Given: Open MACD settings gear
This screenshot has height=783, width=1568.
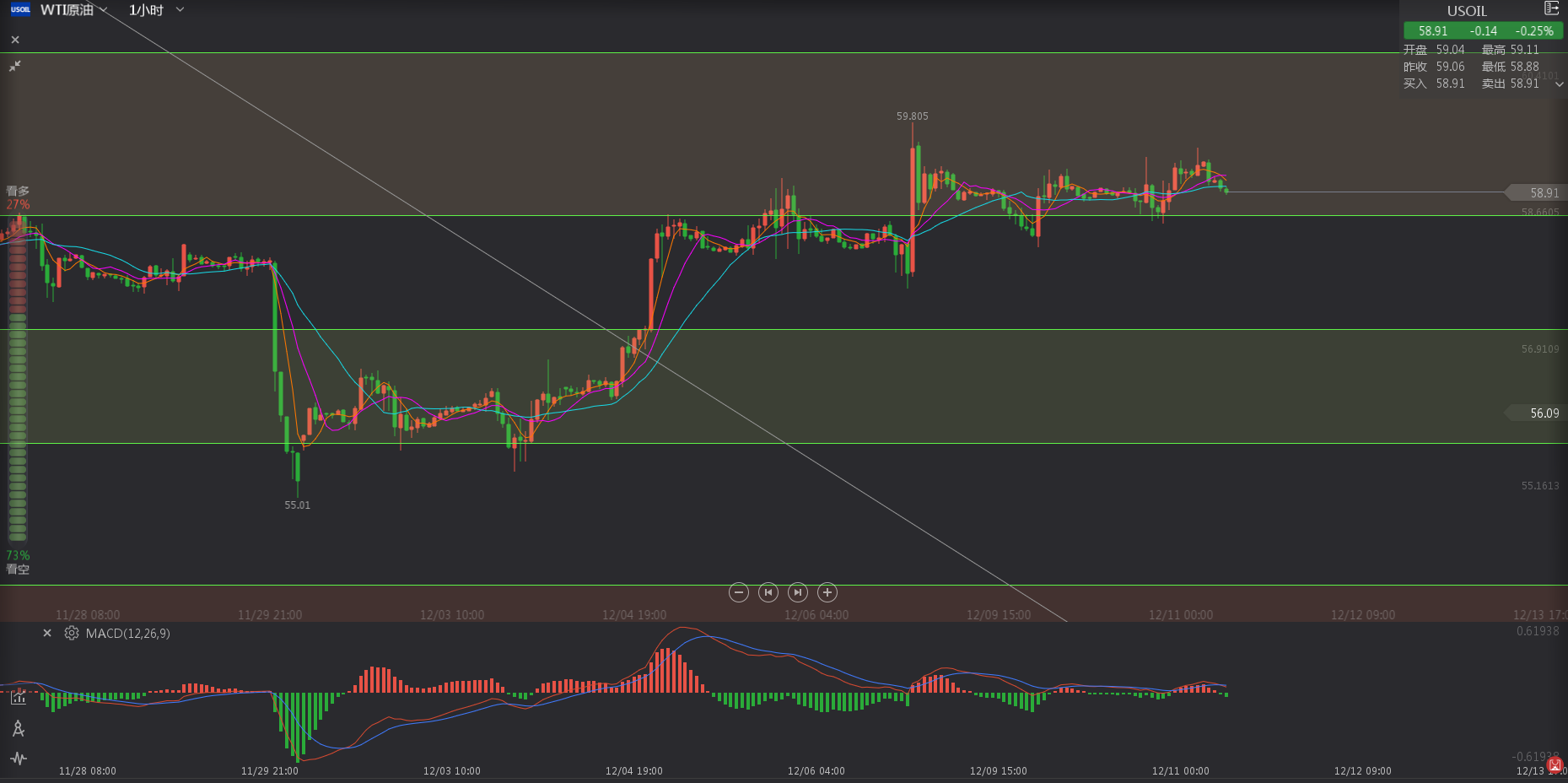Looking at the screenshot, I should [72, 633].
